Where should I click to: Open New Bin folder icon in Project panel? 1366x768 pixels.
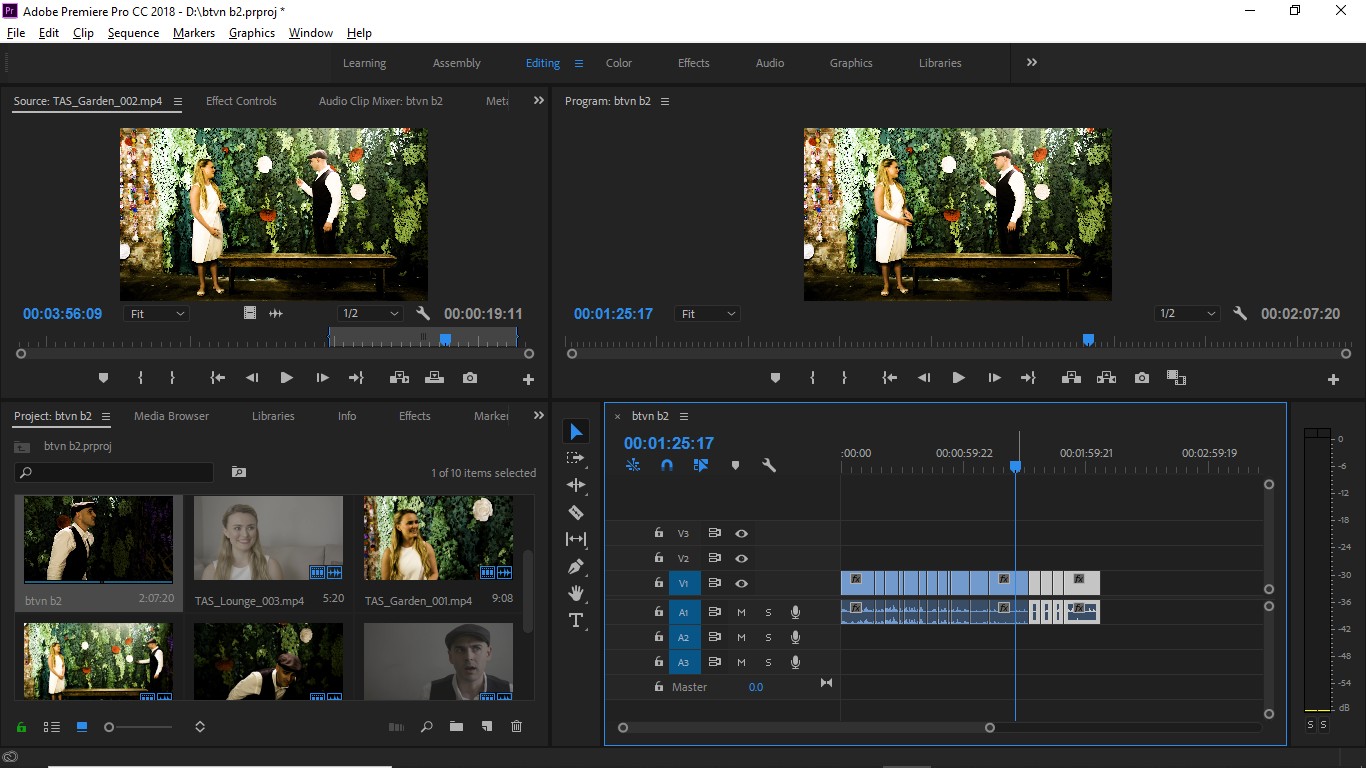(456, 727)
